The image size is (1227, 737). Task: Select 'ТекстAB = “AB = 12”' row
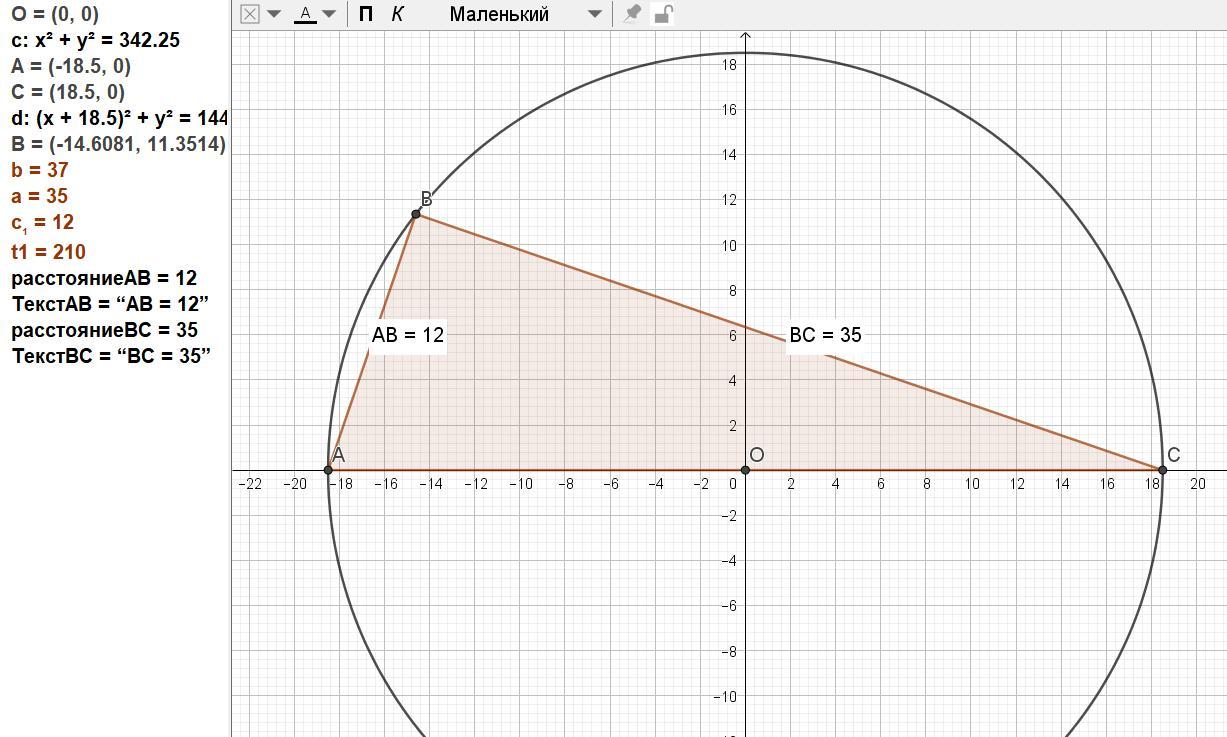[110, 303]
